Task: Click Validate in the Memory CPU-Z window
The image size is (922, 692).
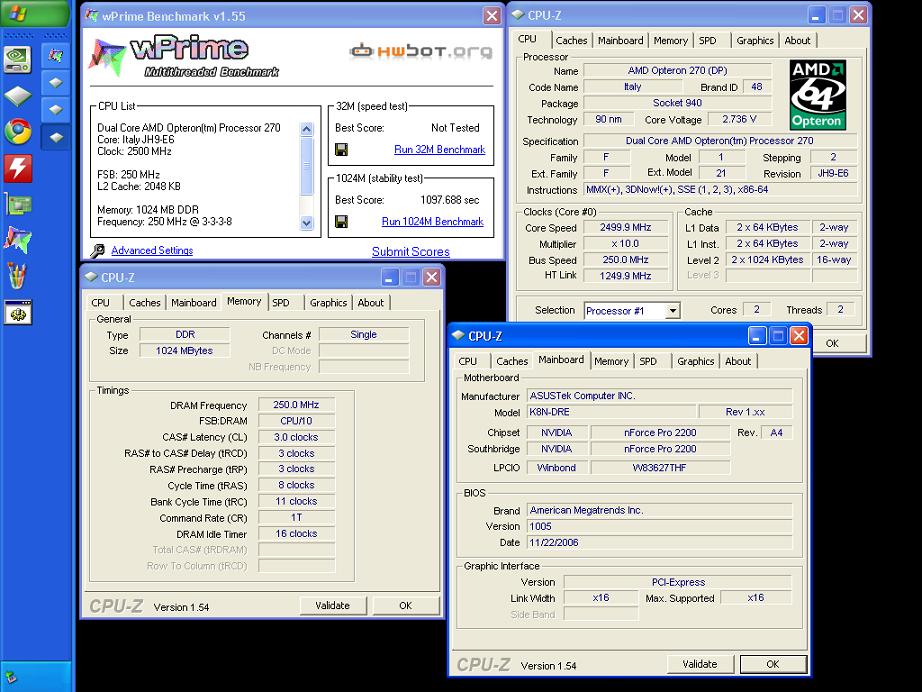Action: 333,606
